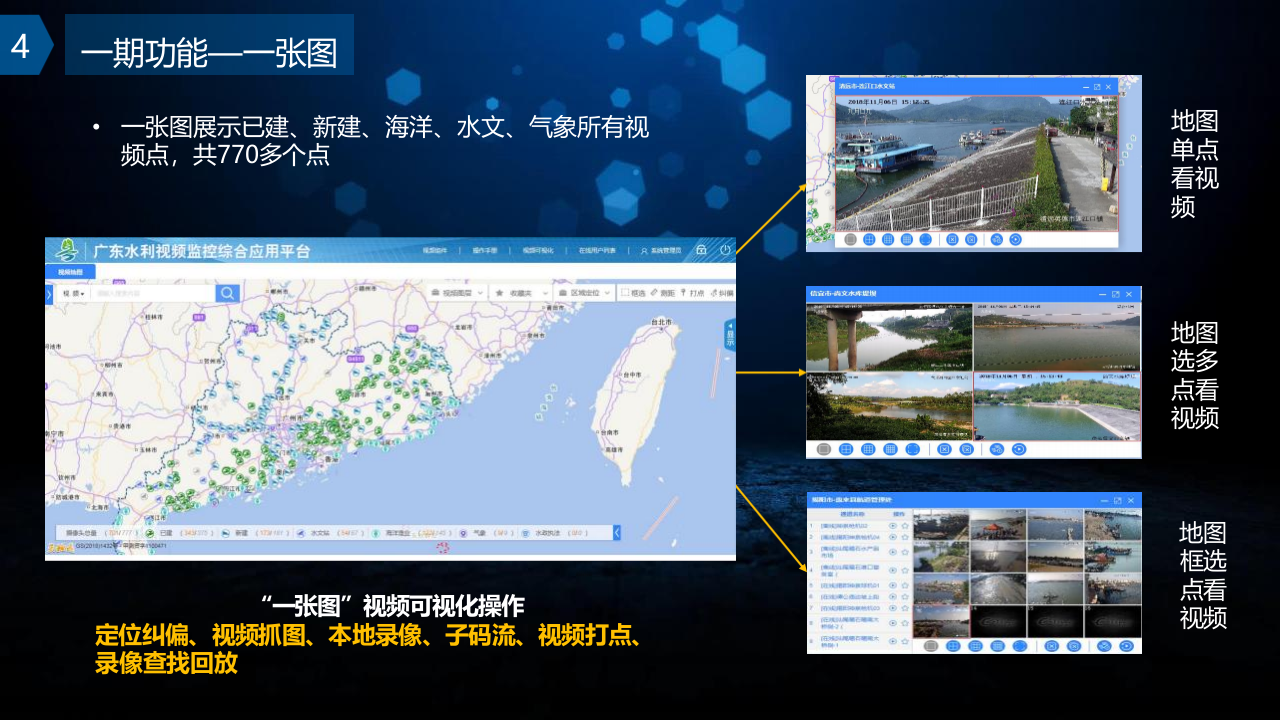Select the four-split grid layout in video window
Viewport: 1280px width, 720px height.
click(870, 238)
